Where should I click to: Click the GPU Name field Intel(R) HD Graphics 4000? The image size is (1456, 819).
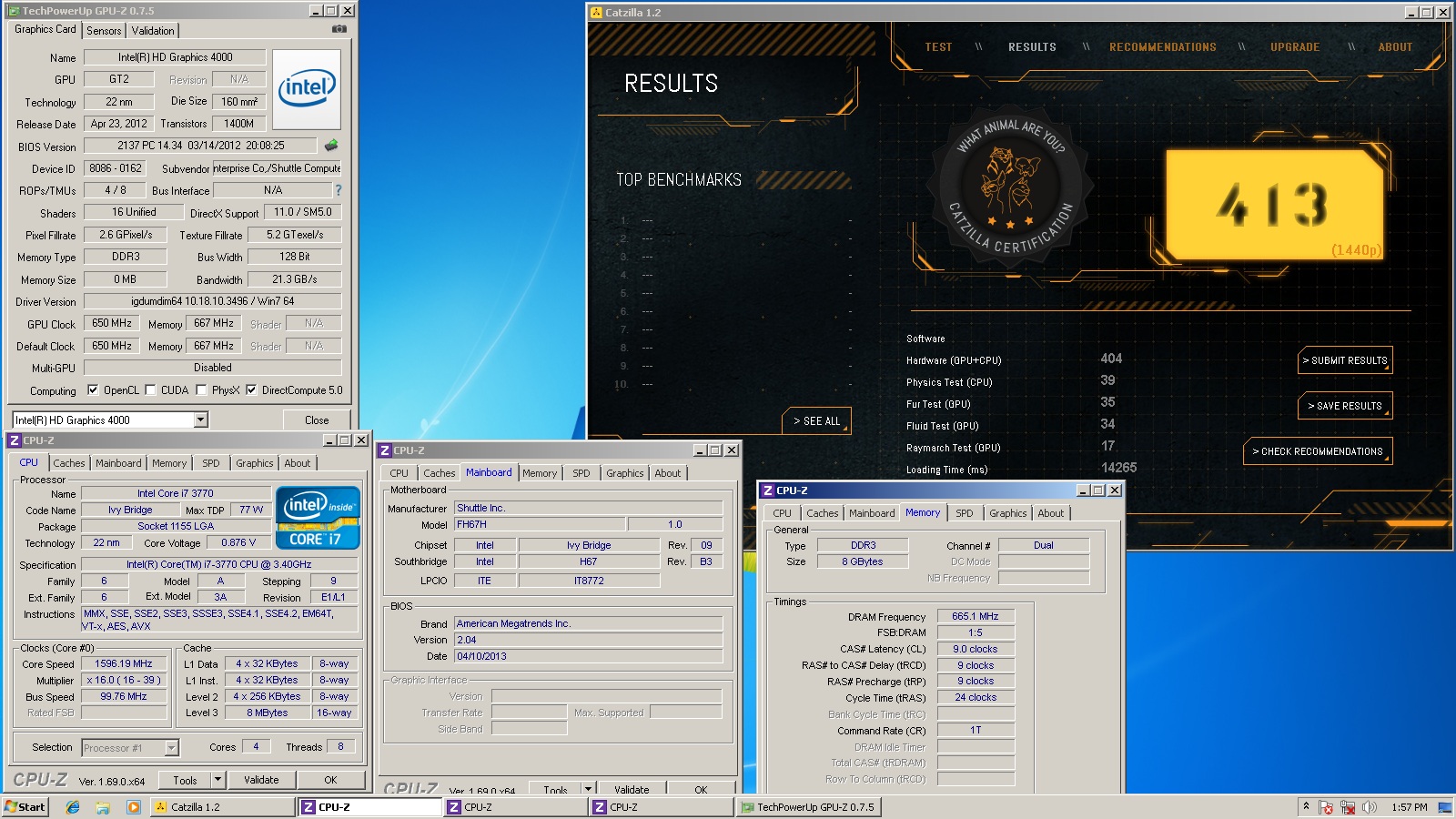[x=175, y=57]
